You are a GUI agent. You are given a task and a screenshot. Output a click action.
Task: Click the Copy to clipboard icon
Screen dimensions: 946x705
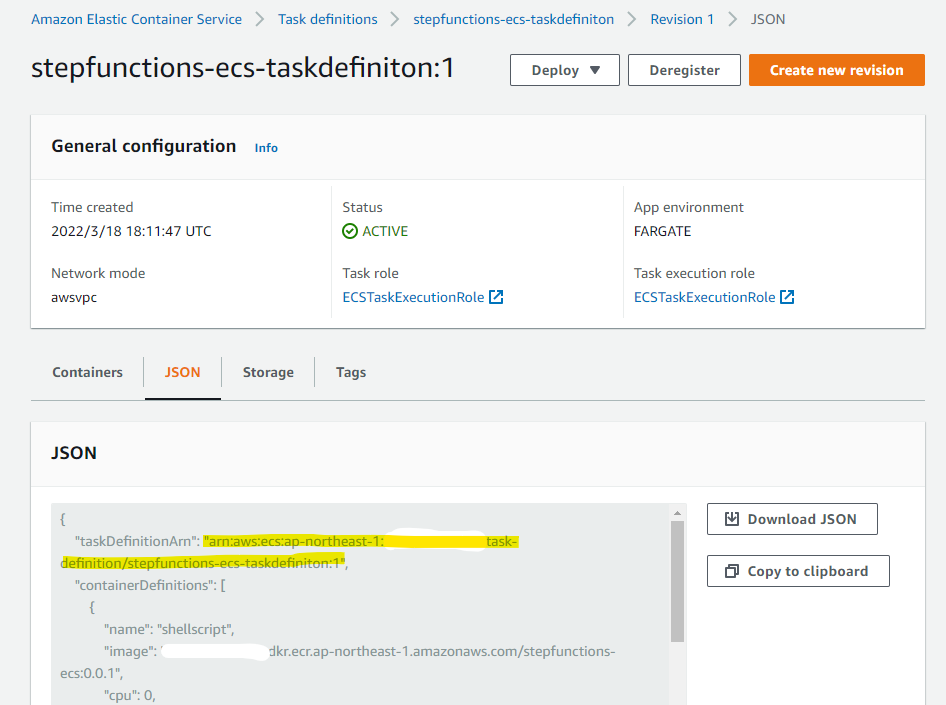coord(734,571)
